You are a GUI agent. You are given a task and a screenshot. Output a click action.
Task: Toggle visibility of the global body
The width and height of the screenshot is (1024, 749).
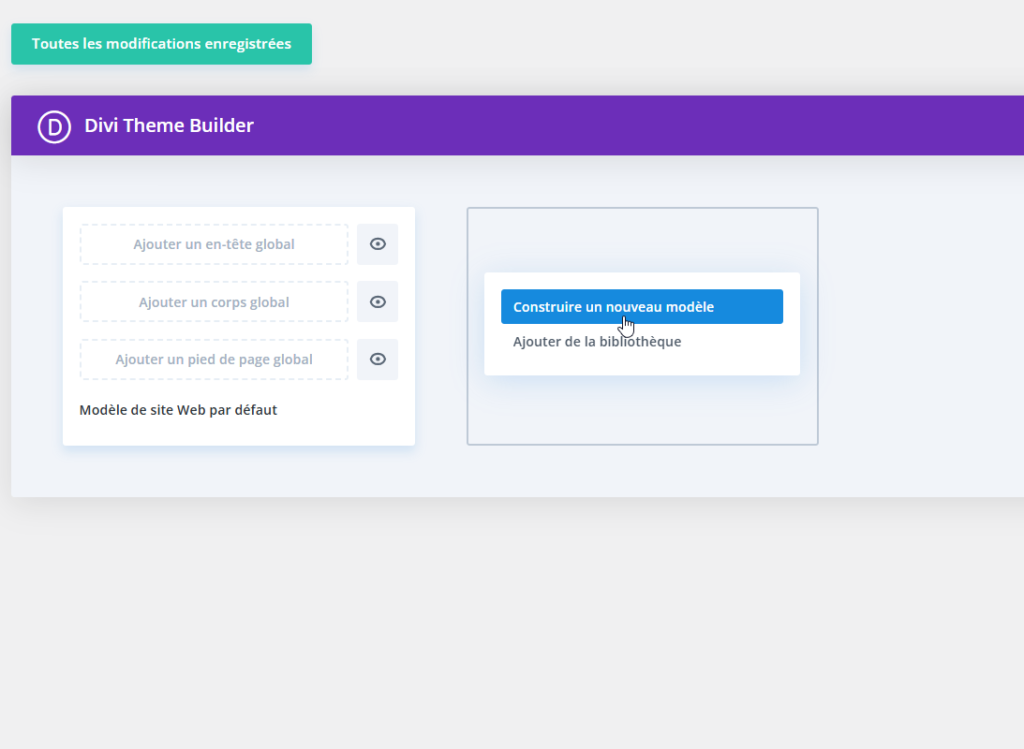coord(377,302)
